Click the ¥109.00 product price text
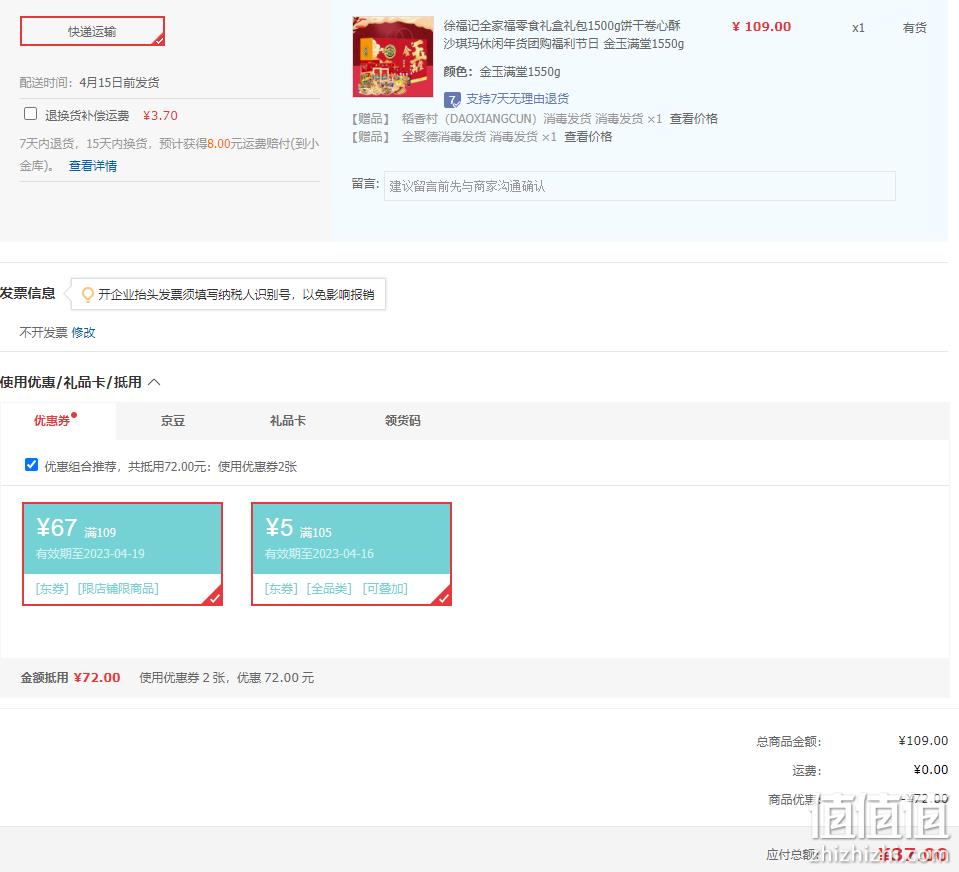Screen dimensions: 959x872 761,26
